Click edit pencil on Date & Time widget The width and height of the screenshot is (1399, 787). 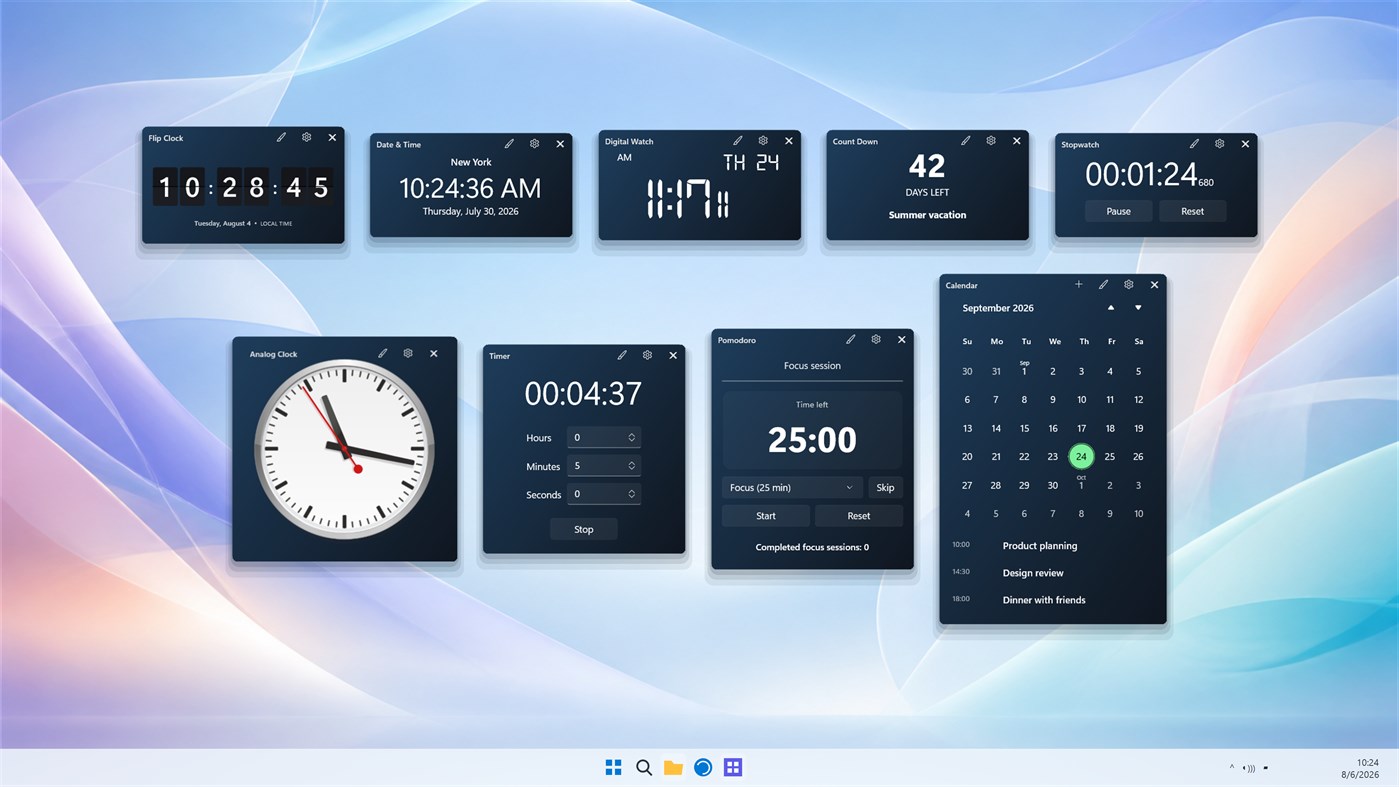pyautogui.click(x=509, y=144)
